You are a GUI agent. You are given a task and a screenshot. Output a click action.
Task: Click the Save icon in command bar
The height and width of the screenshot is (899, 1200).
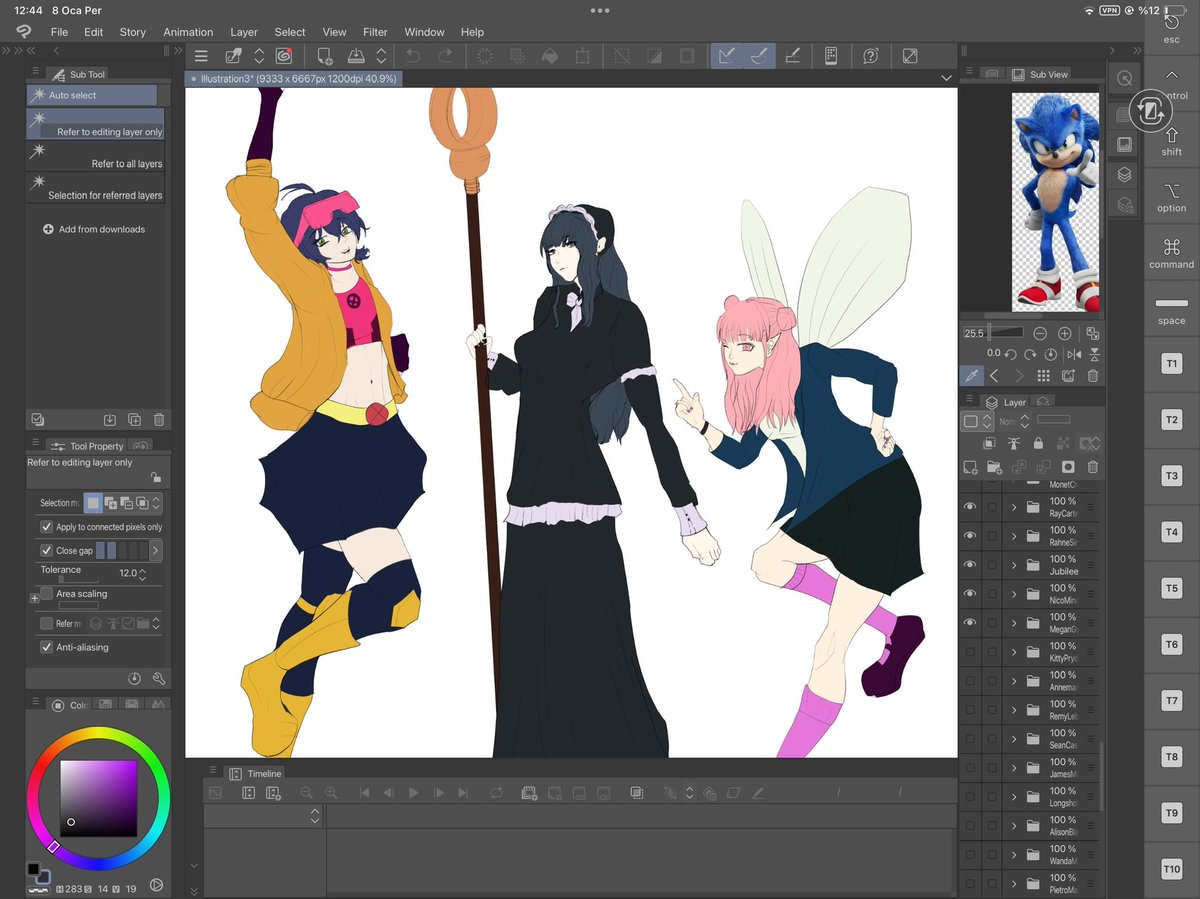coord(356,57)
